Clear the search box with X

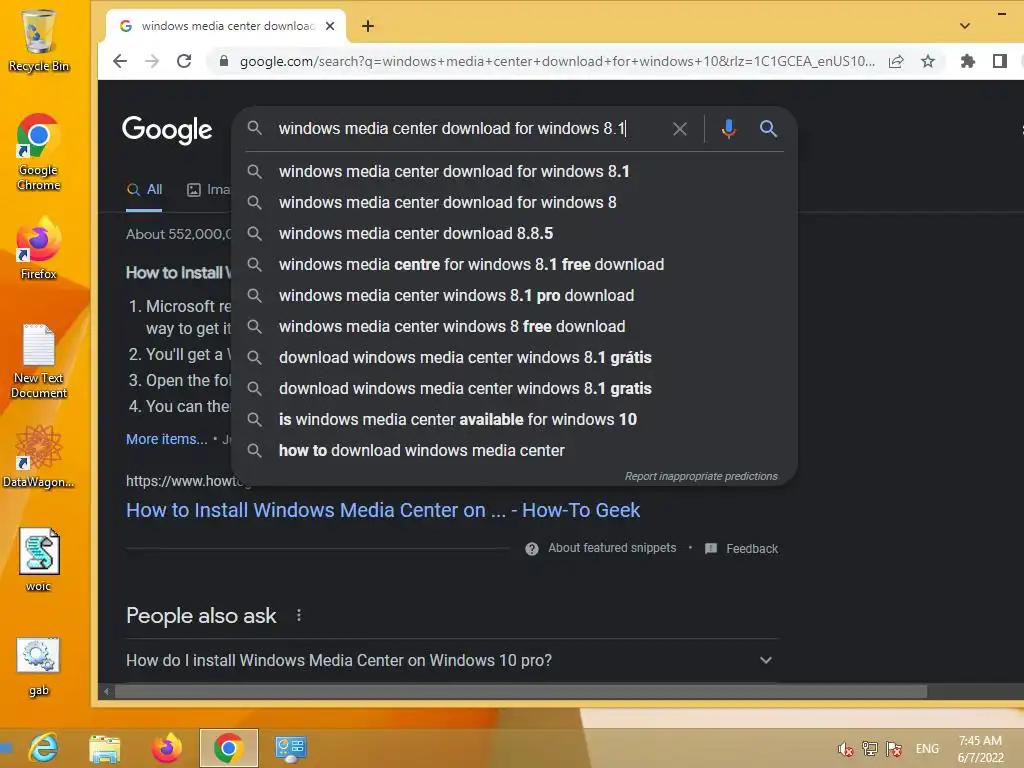[680, 129]
